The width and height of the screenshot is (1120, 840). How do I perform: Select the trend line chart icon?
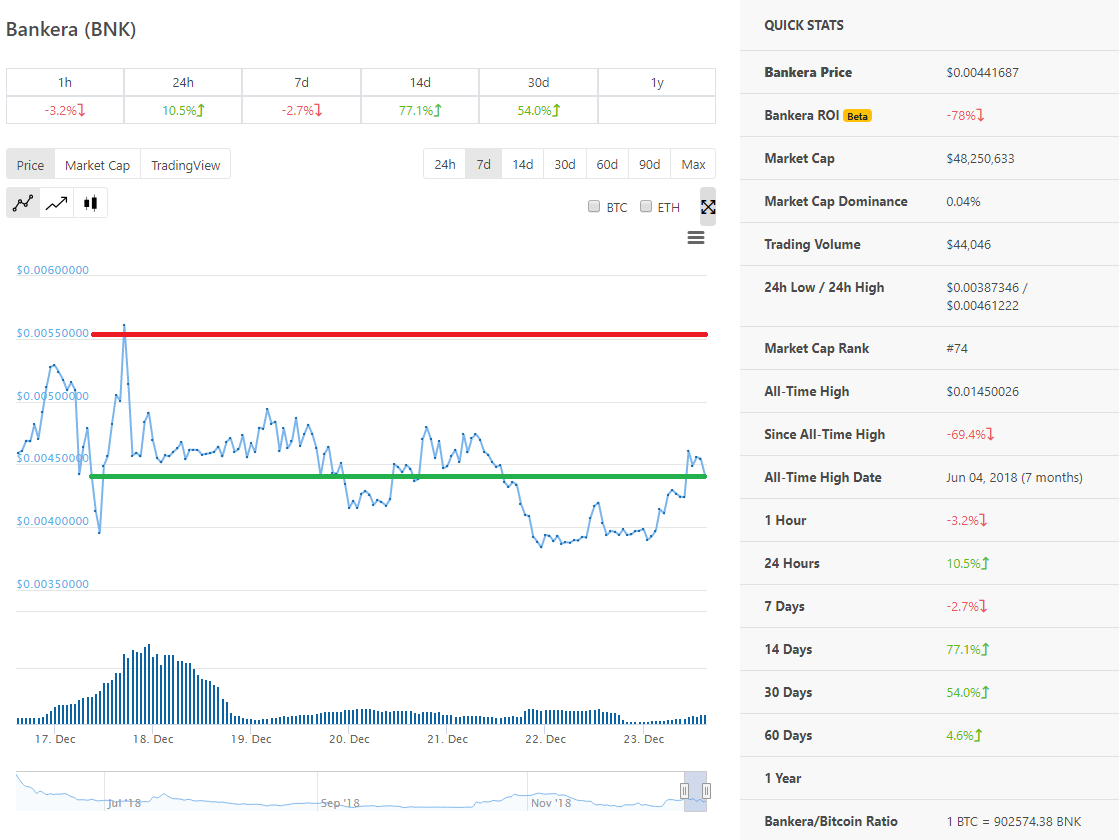(56, 203)
